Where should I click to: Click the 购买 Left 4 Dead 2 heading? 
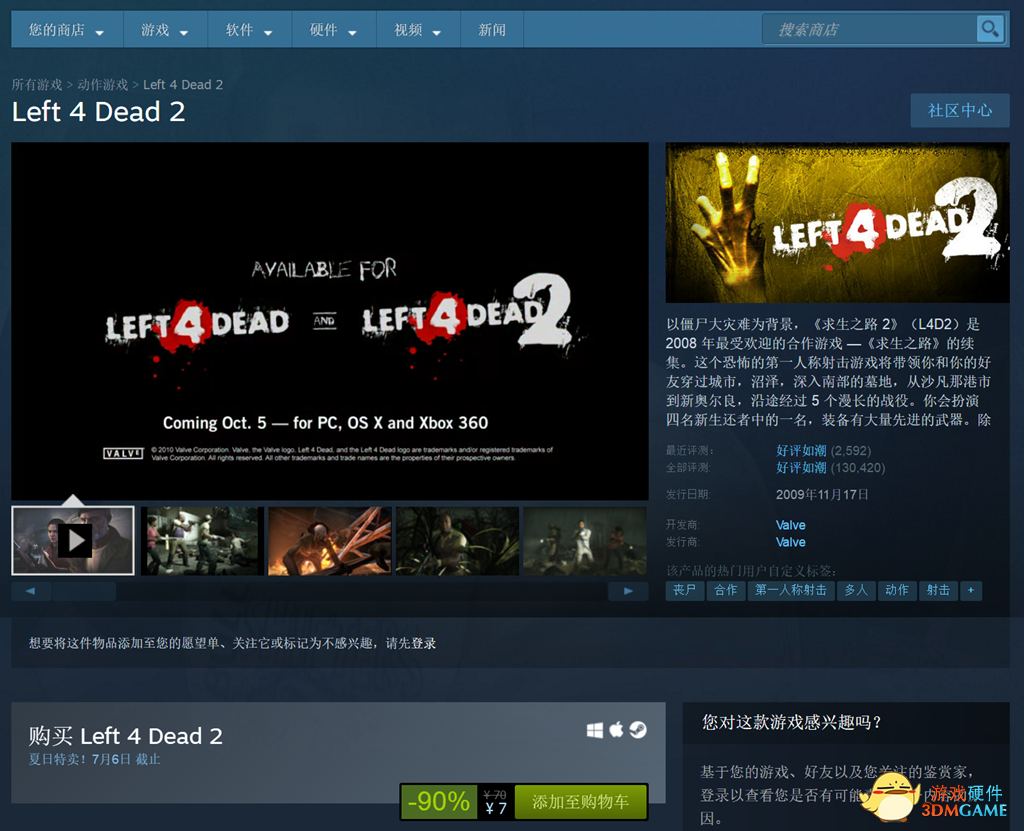point(125,736)
